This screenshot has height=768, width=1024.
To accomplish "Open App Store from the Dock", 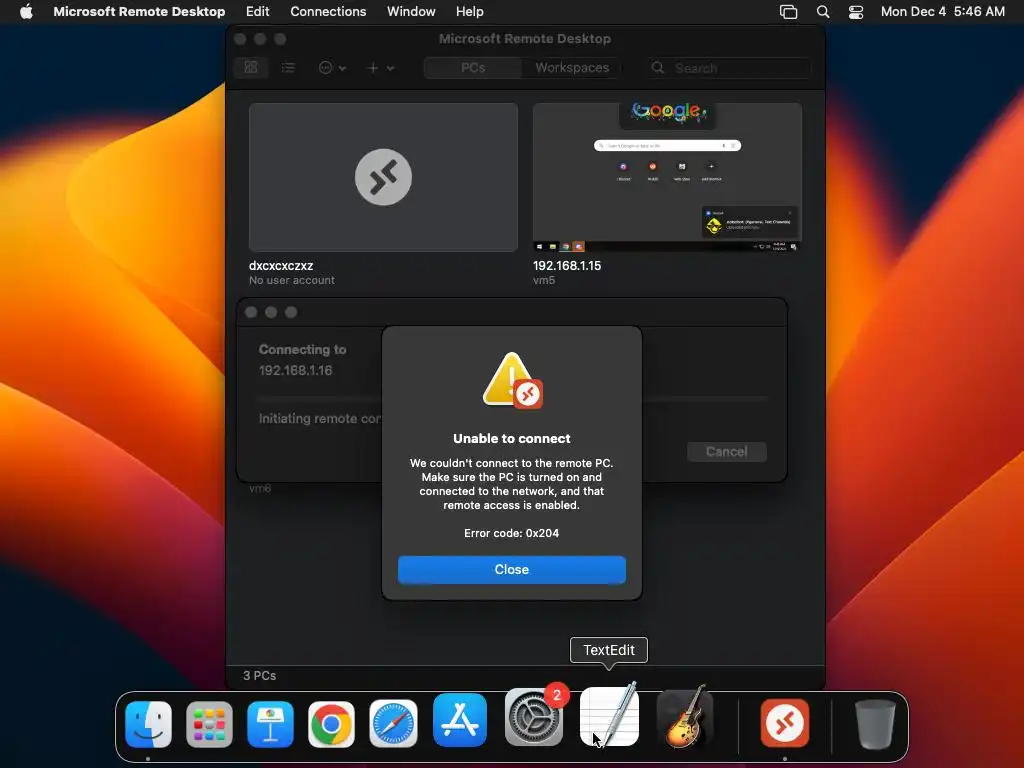I will [460, 720].
